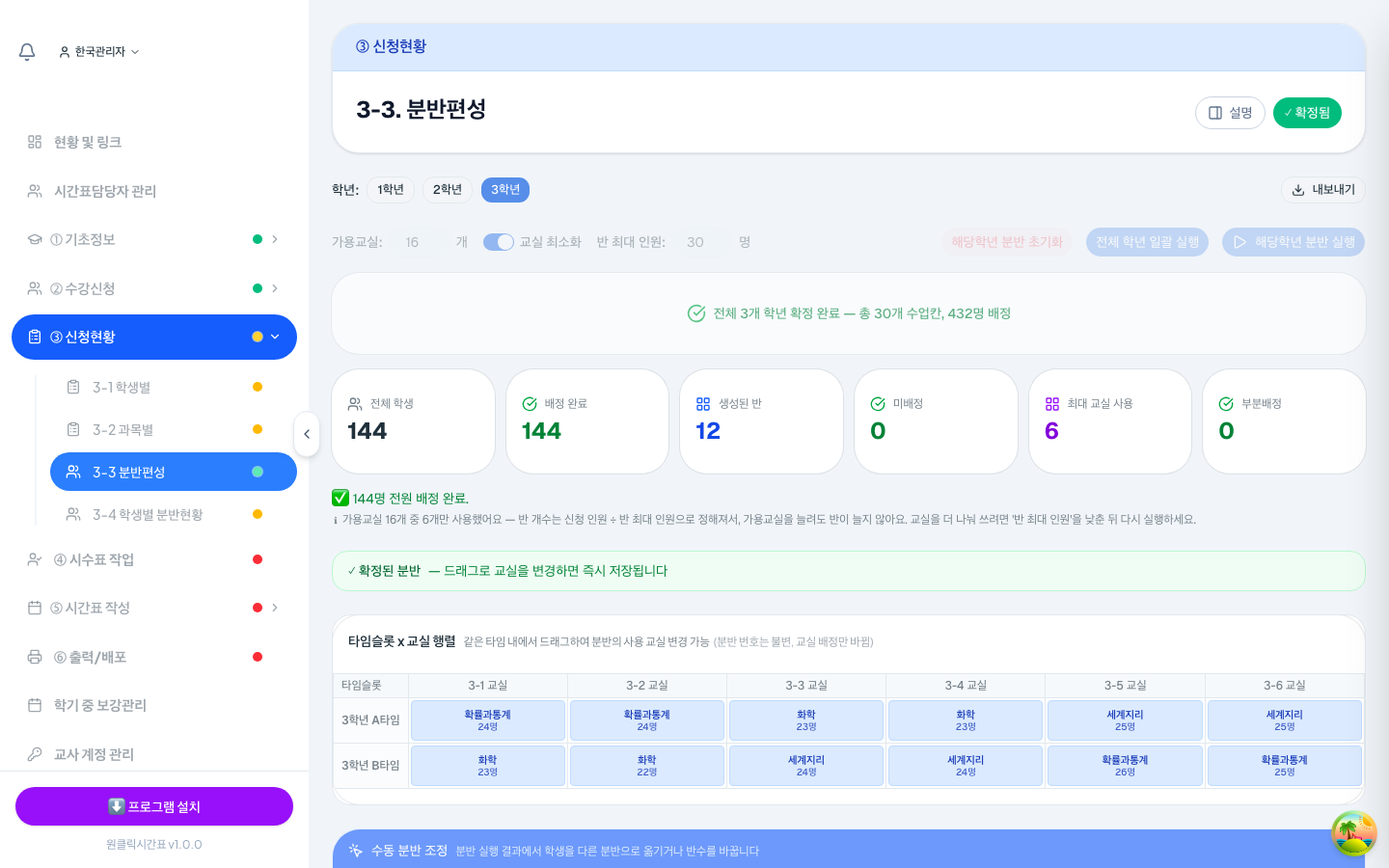Click the palm tree floating icon
1389x868 pixels.
point(1354,833)
